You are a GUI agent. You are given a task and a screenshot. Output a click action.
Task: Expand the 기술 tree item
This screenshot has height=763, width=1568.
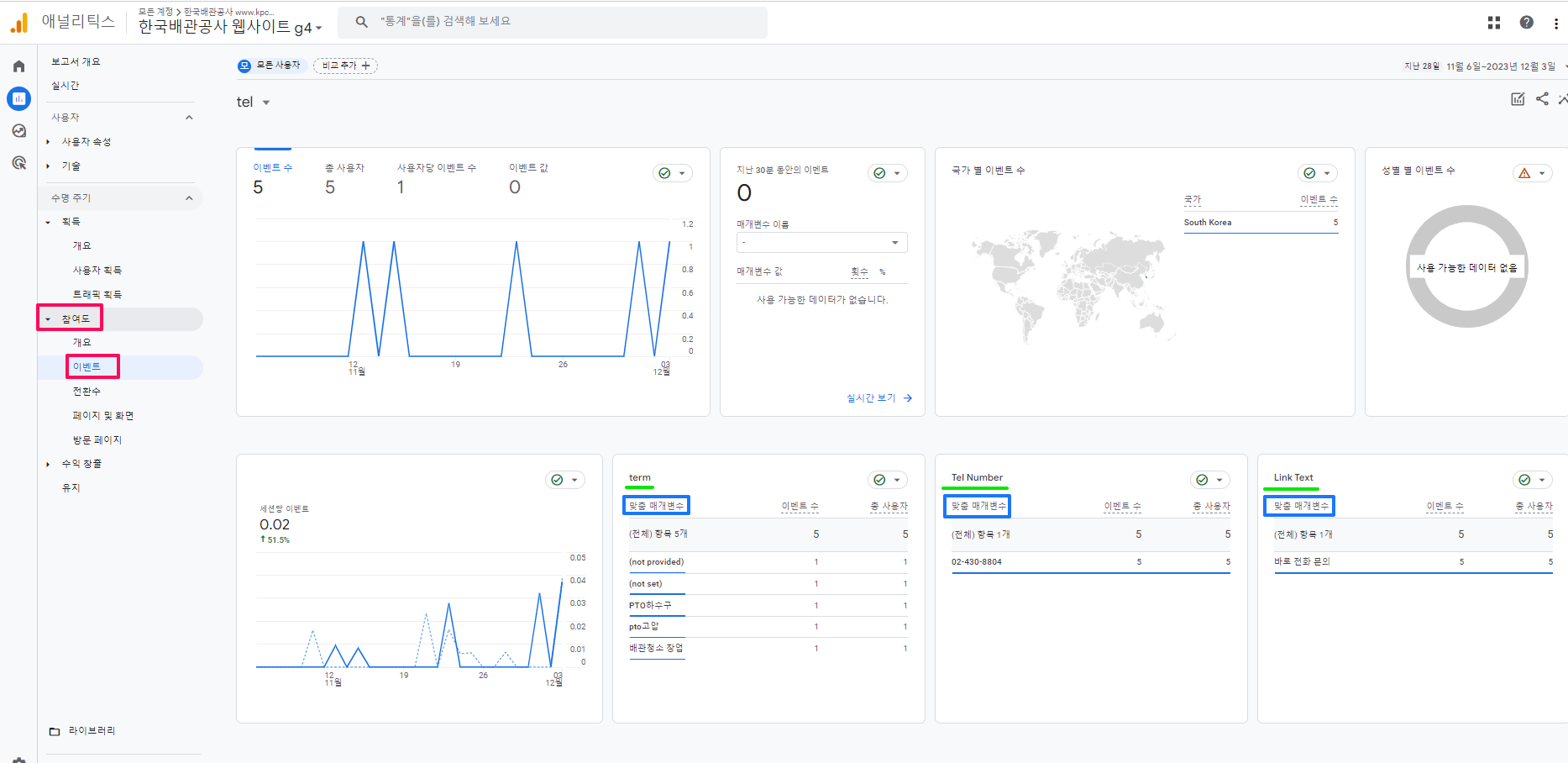tap(48, 166)
